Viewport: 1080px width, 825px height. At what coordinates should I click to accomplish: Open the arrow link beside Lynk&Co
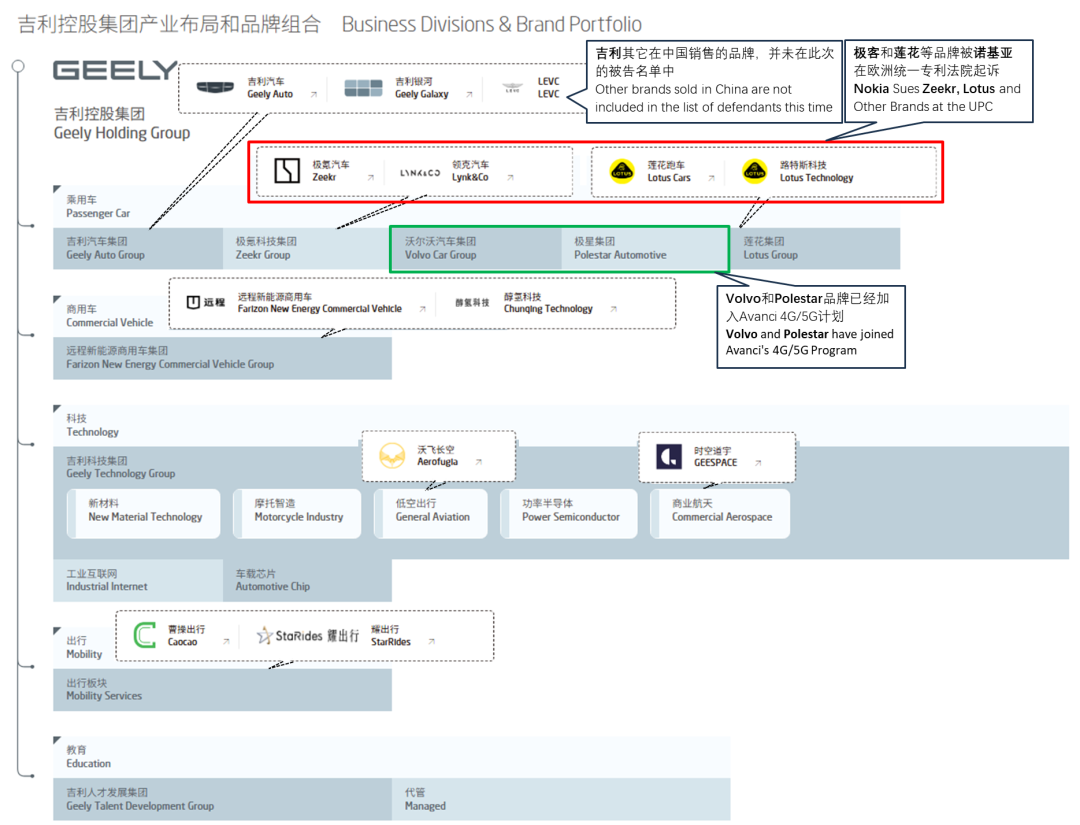(x=510, y=178)
